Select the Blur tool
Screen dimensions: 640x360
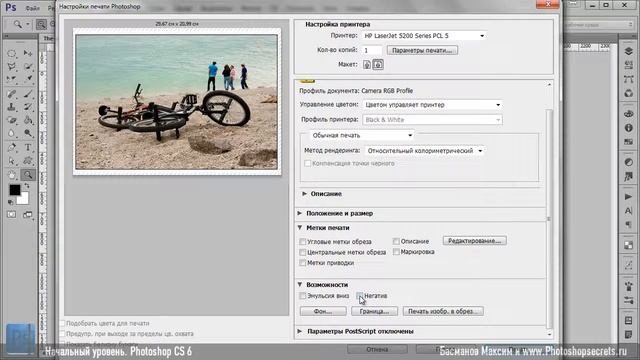tap(11, 133)
